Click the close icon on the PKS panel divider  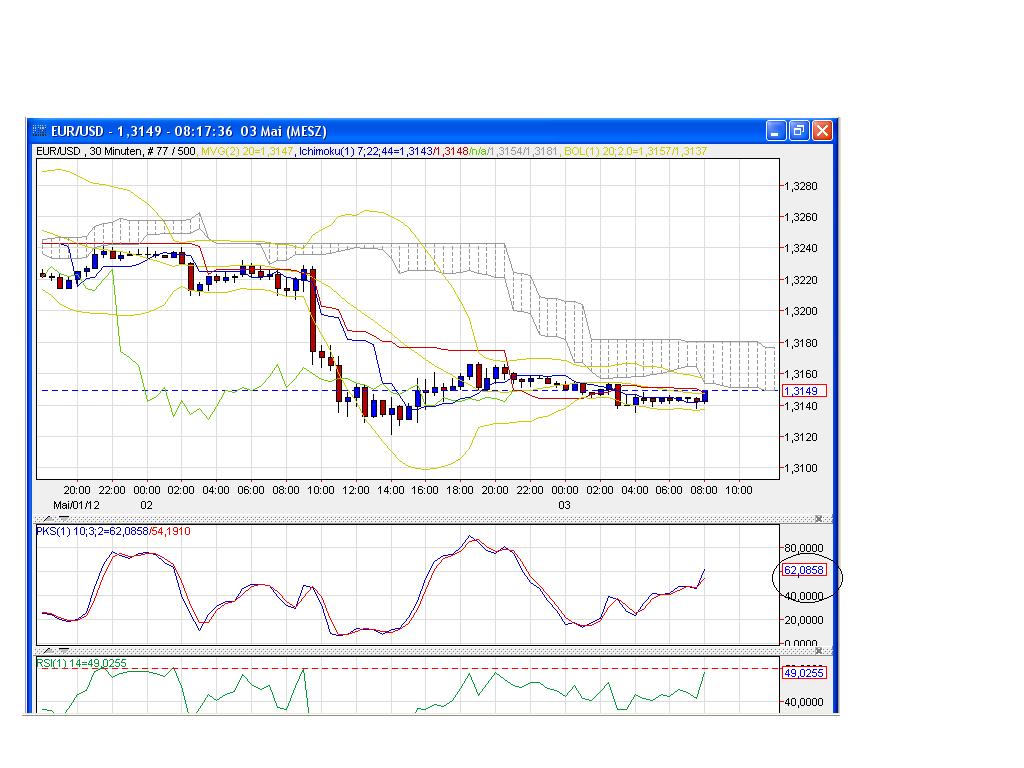[817, 518]
